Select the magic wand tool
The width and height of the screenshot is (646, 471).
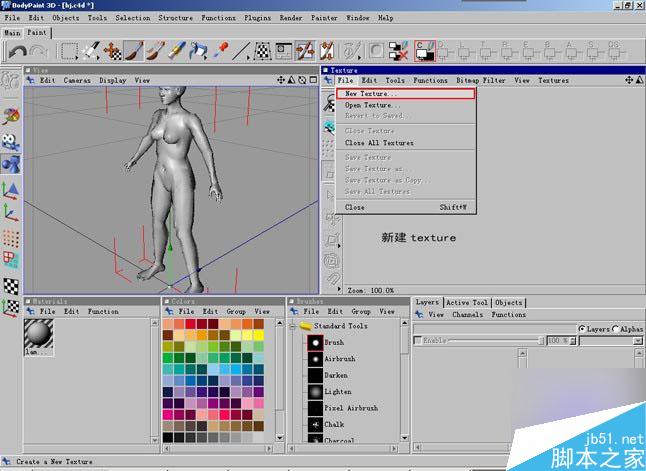90,51
